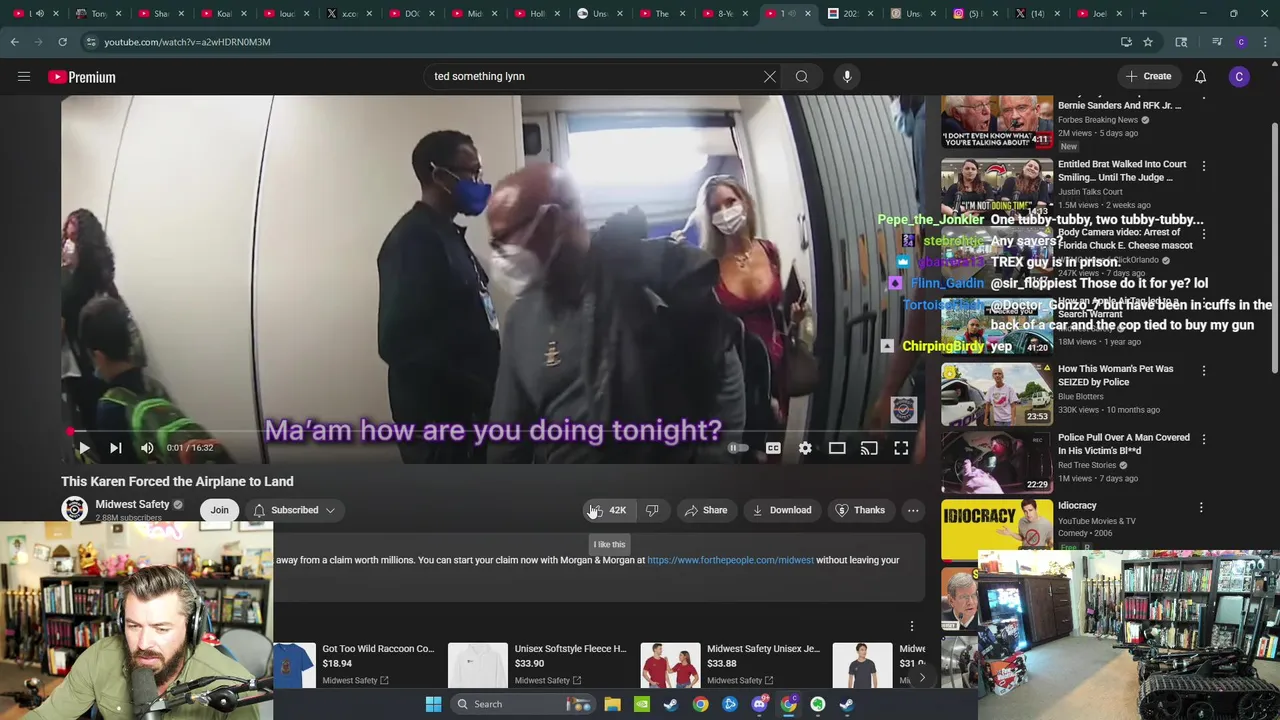Advance merch shelf to next items
Screen dimensions: 1280x720
pyautogui.click(x=921, y=677)
